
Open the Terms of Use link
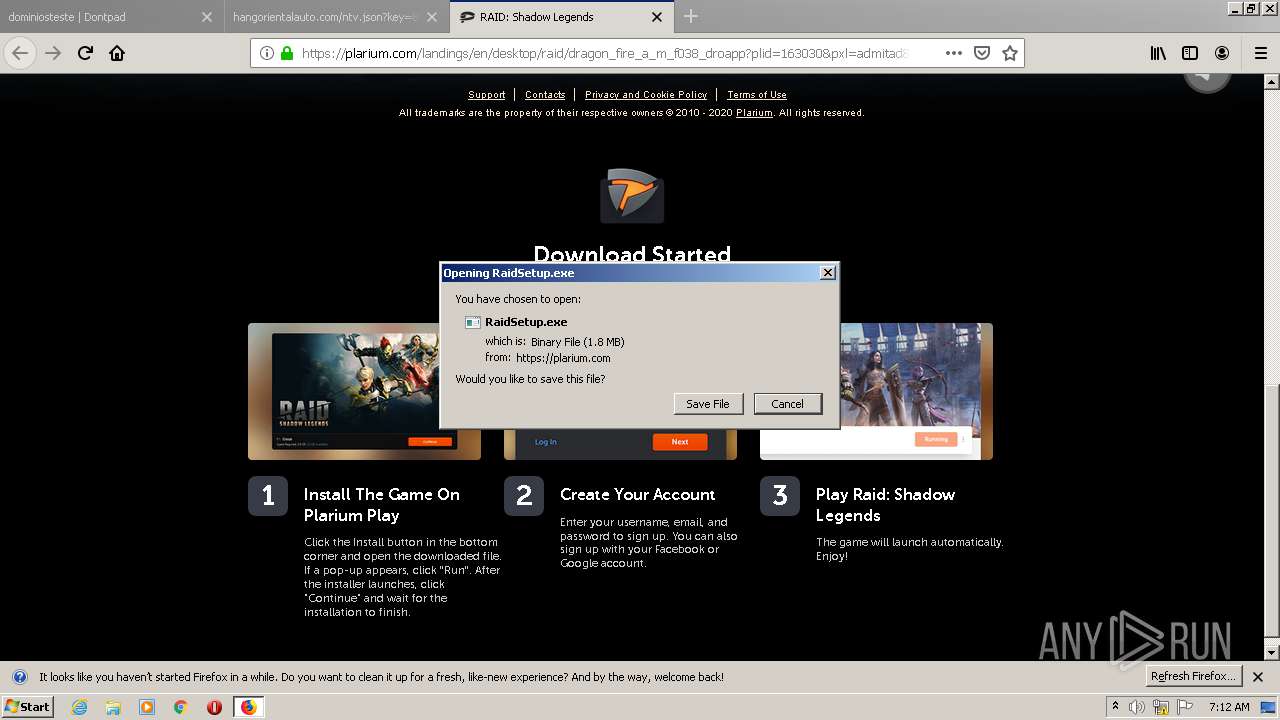pos(757,95)
